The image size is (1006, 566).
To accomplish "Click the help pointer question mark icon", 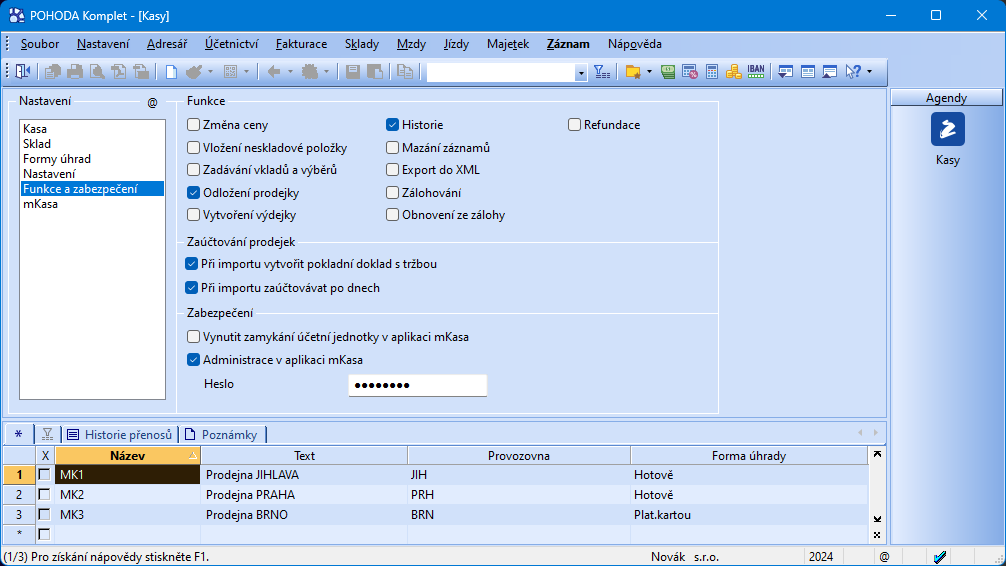I will [x=853, y=72].
